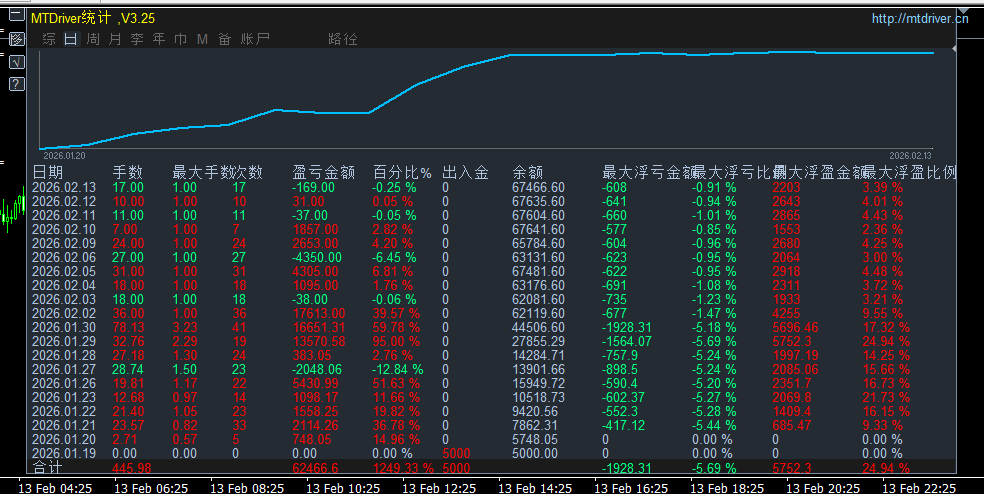Click the 日期 column header
Viewport: 984px width, 494px height.
point(48,172)
